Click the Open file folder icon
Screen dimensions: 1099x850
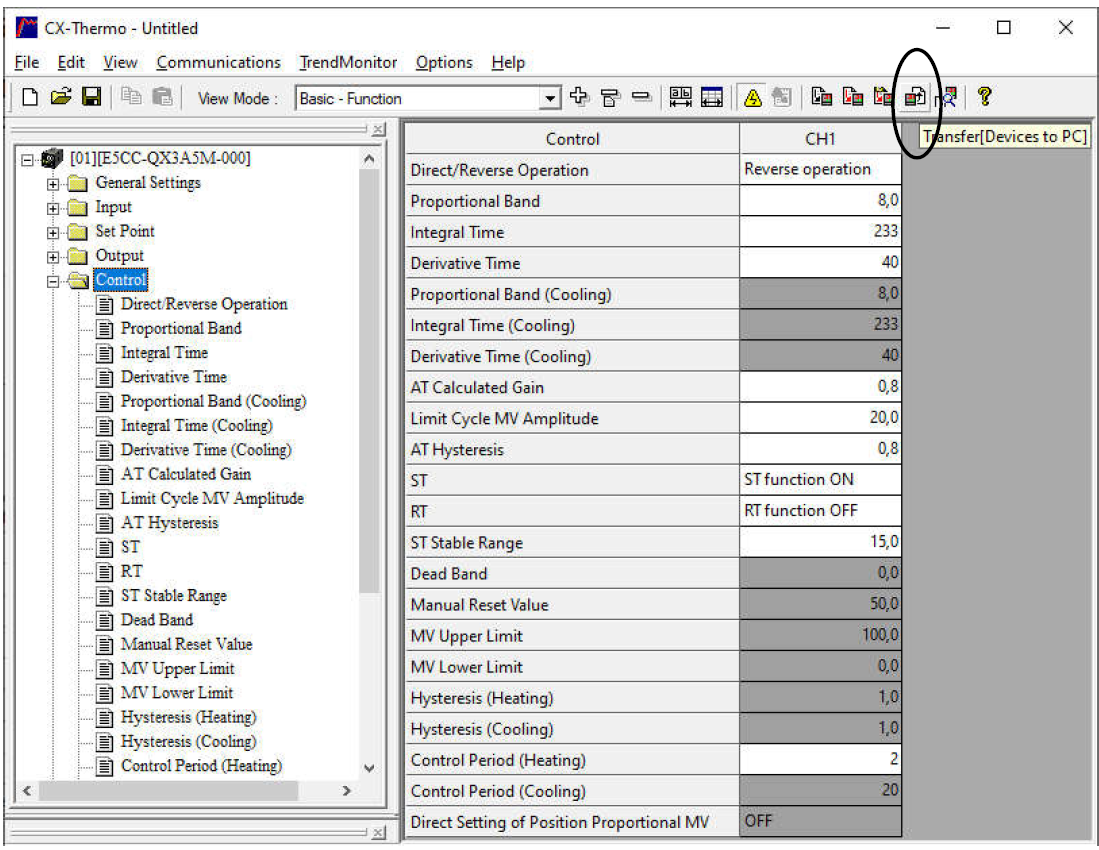(61, 97)
